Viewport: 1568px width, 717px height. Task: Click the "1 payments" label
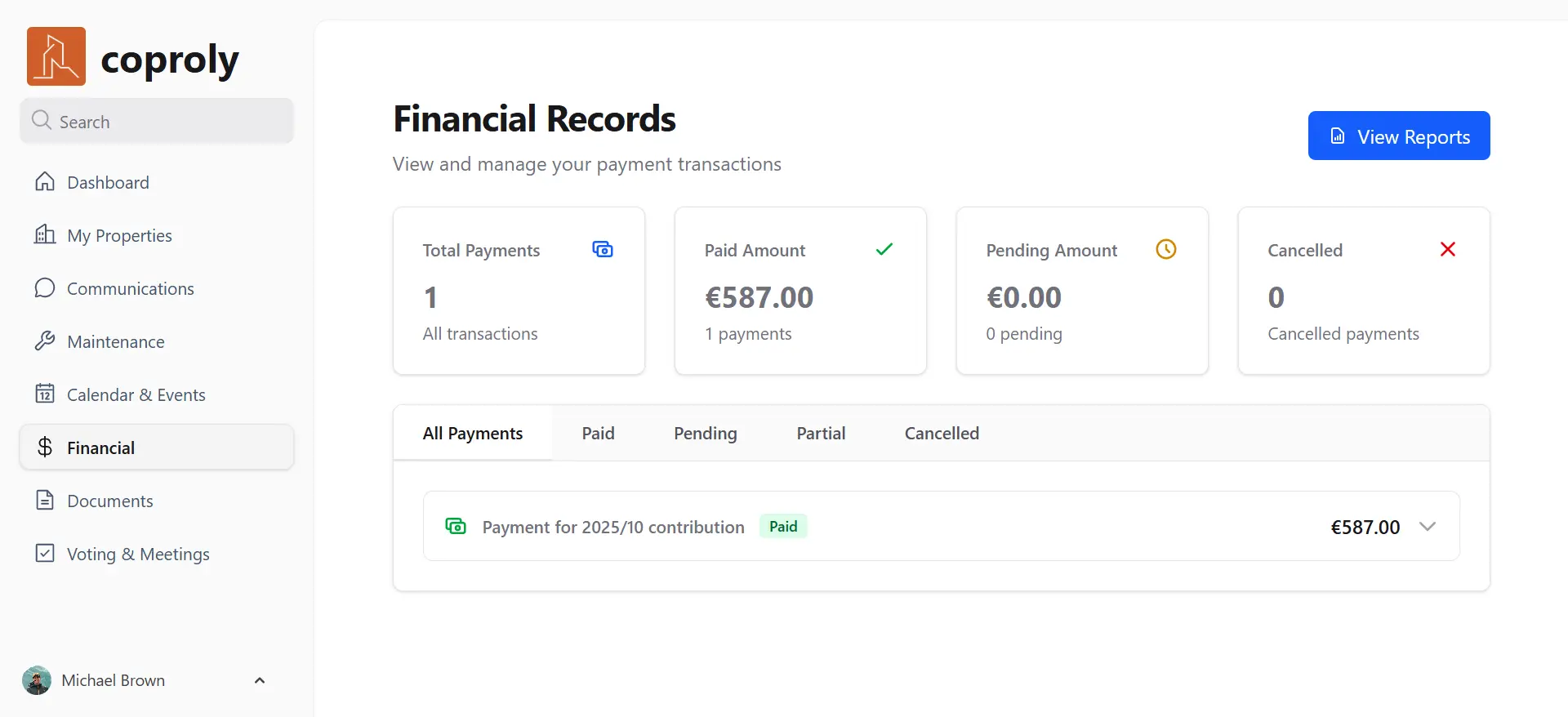point(748,333)
